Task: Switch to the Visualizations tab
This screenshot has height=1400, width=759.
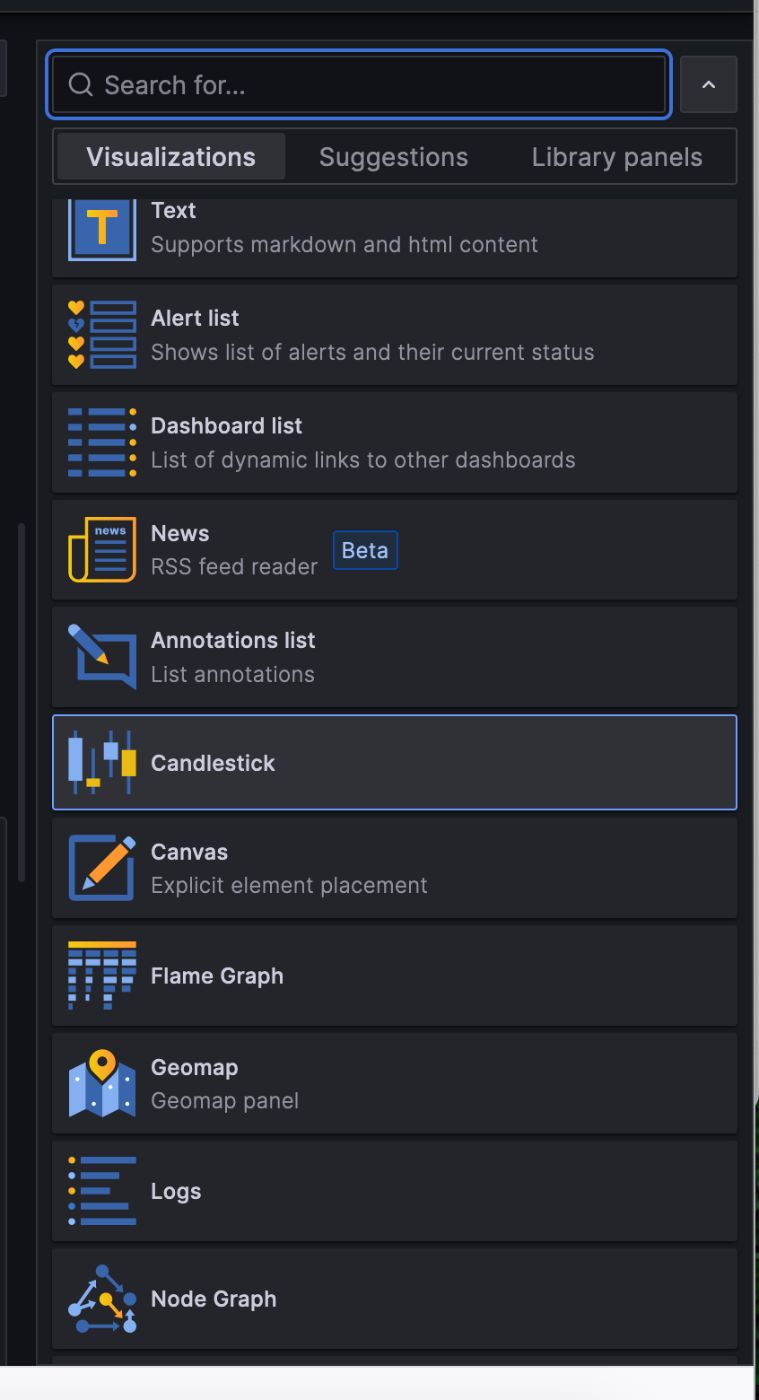Action: point(171,157)
